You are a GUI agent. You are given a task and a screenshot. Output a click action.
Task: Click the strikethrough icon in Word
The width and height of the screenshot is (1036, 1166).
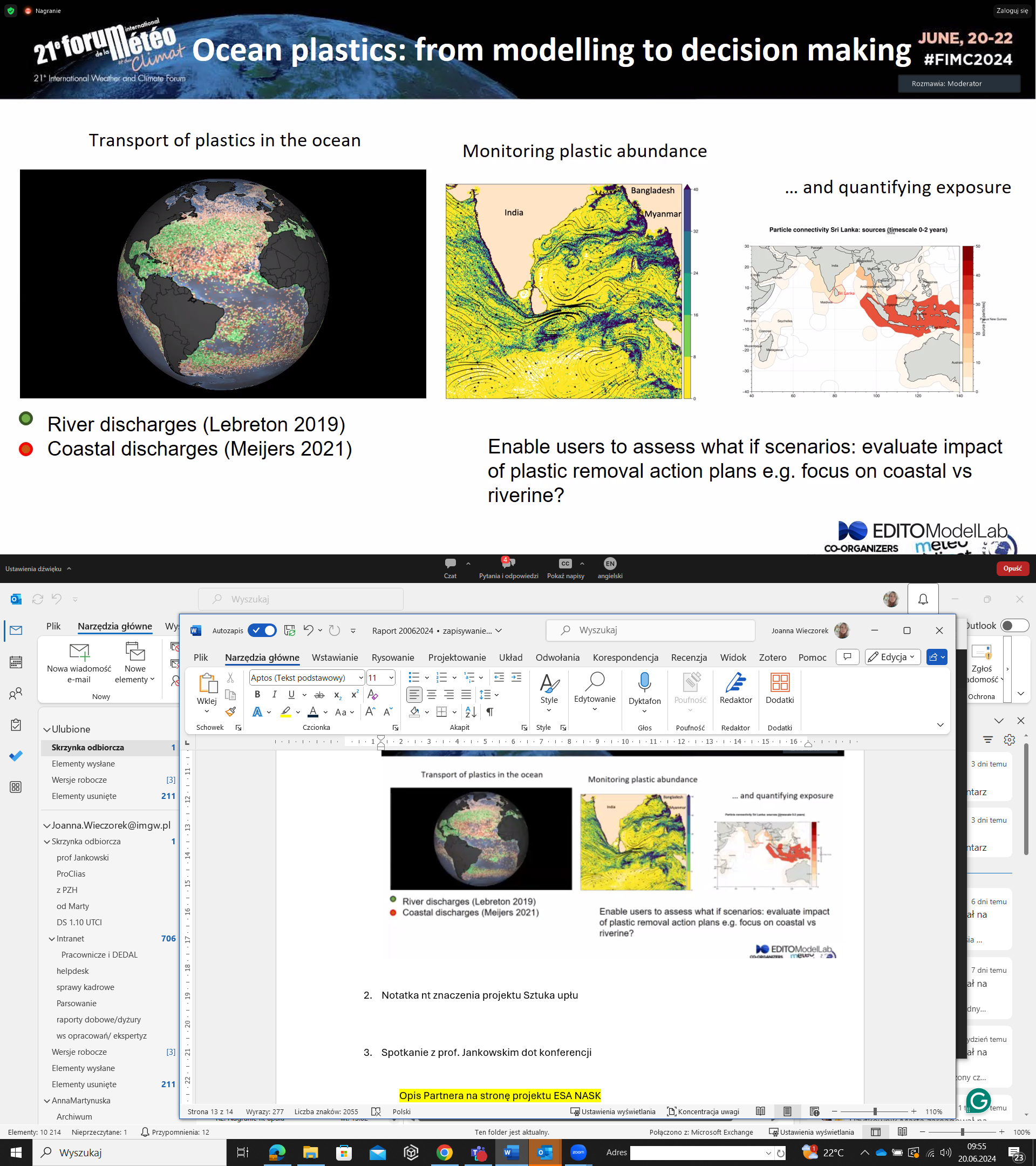[320, 695]
